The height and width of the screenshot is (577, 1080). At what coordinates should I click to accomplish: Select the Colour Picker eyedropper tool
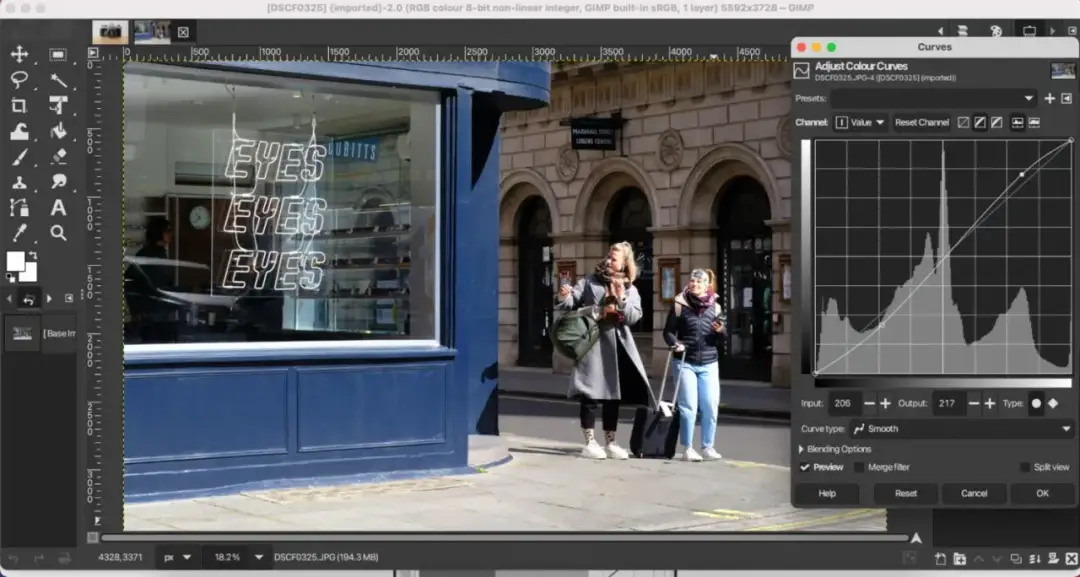[19, 233]
